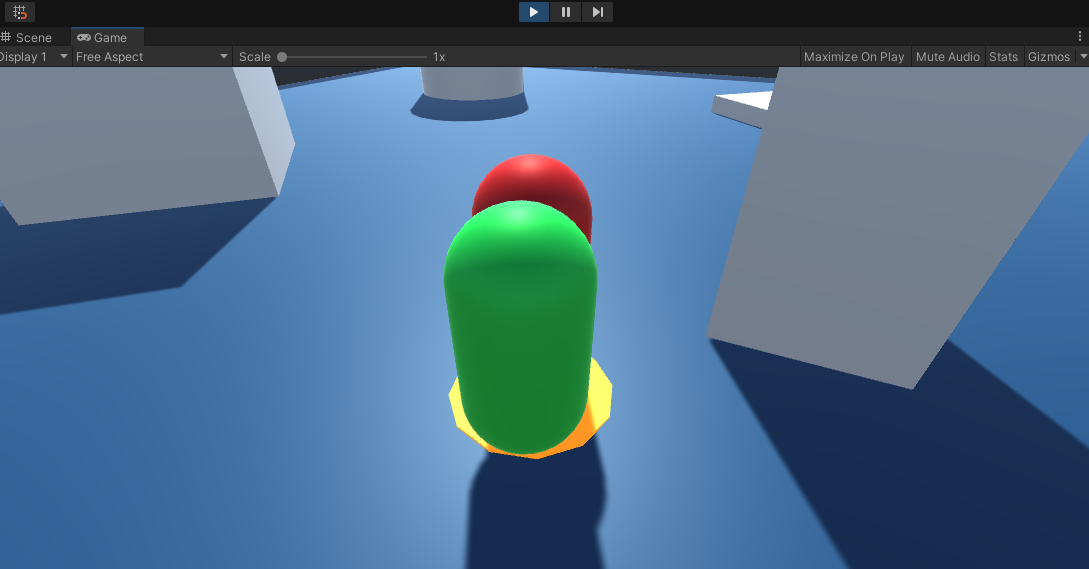
Task: Click the Play button
Action: pos(533,12)
